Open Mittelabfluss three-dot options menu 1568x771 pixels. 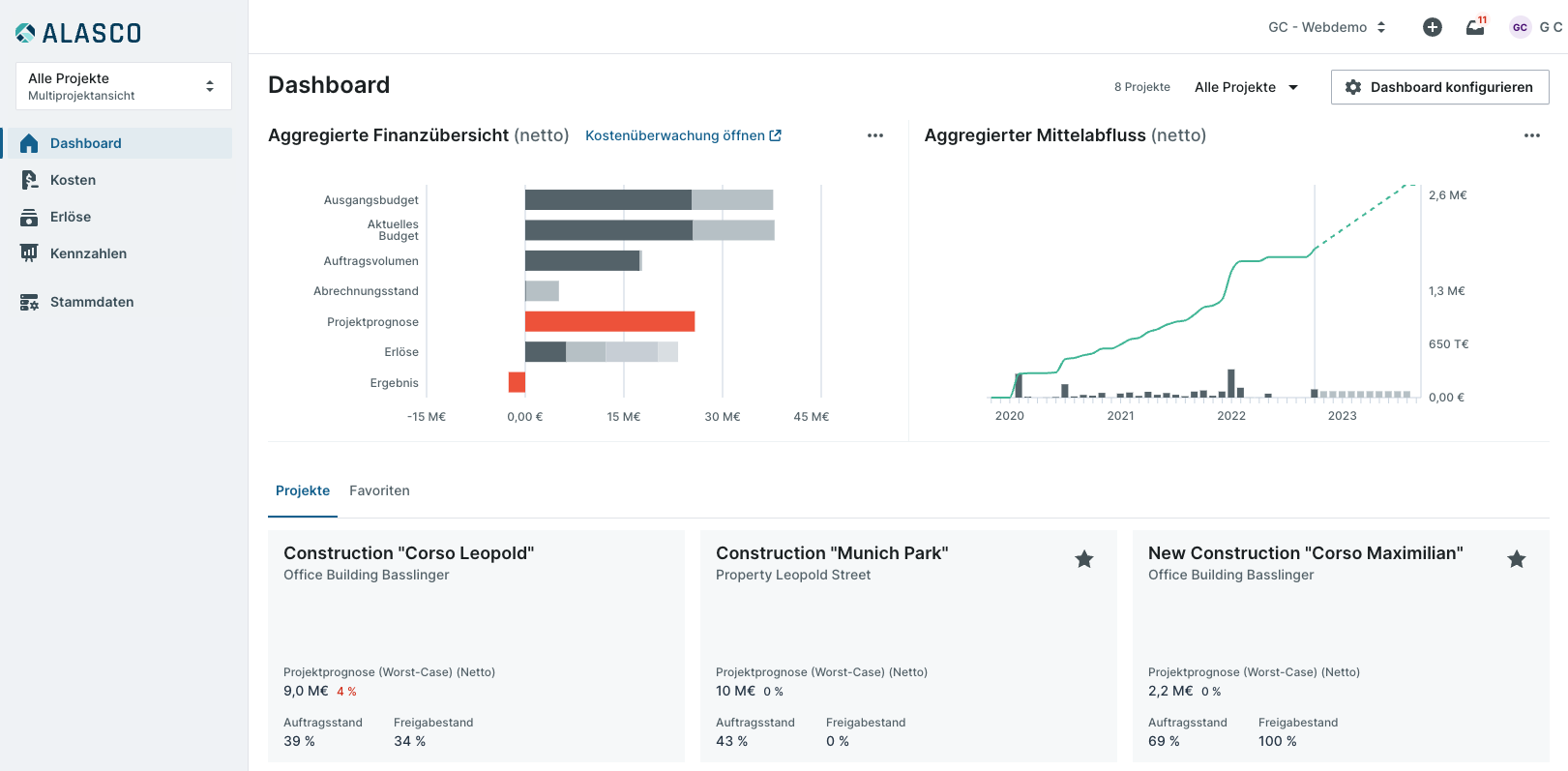[1531, 135]
